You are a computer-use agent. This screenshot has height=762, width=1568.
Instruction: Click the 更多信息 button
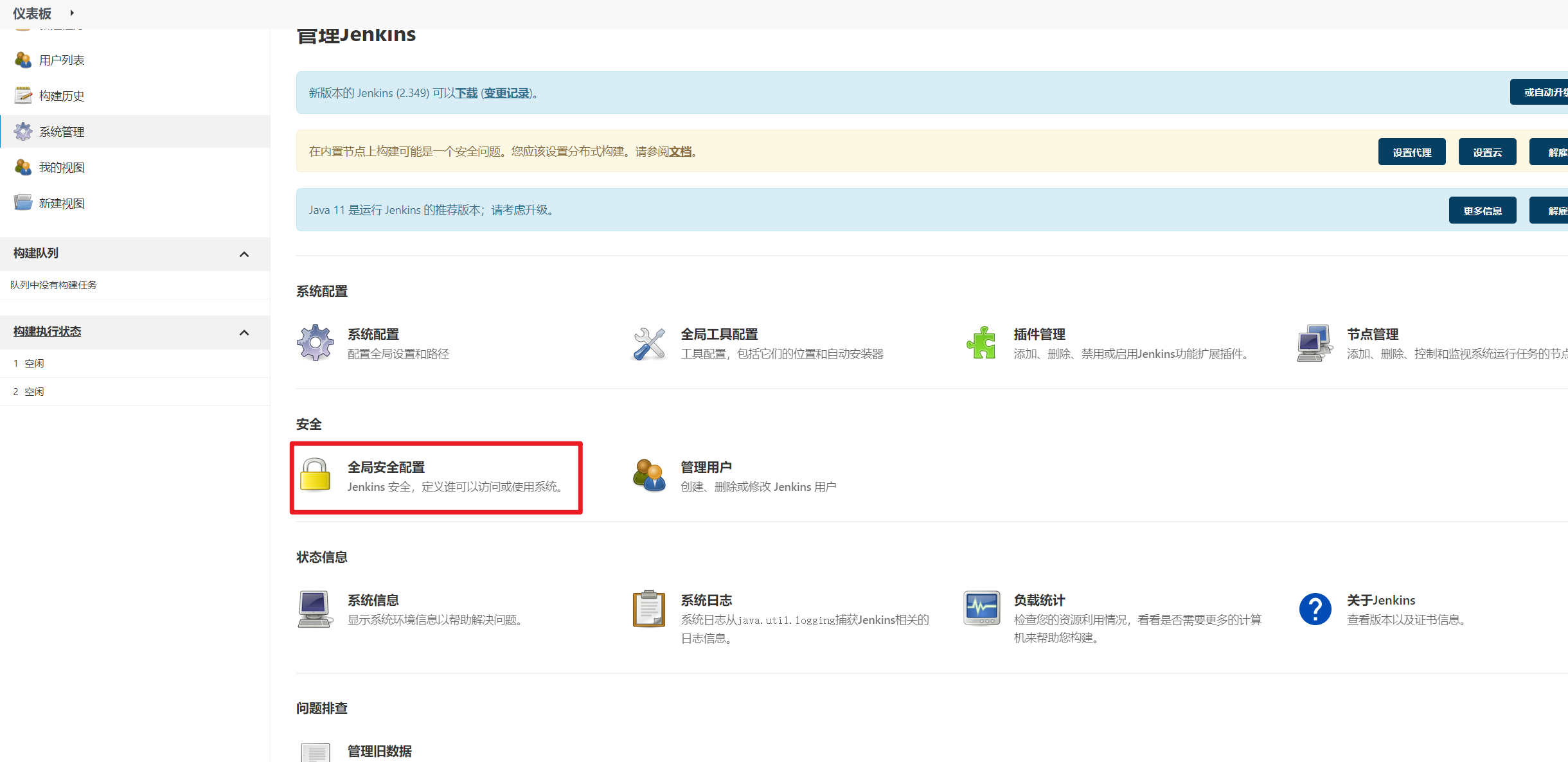pos(1482,211)
